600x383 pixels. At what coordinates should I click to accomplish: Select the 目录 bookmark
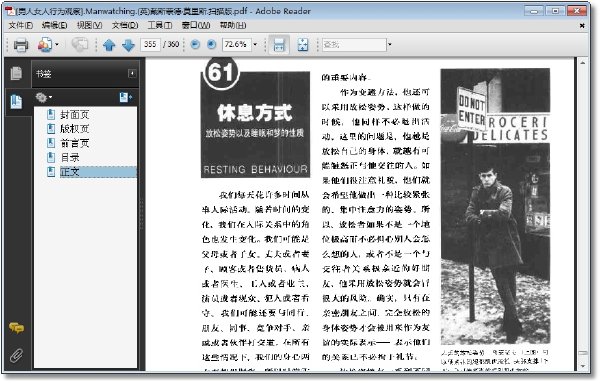(70, 158)
